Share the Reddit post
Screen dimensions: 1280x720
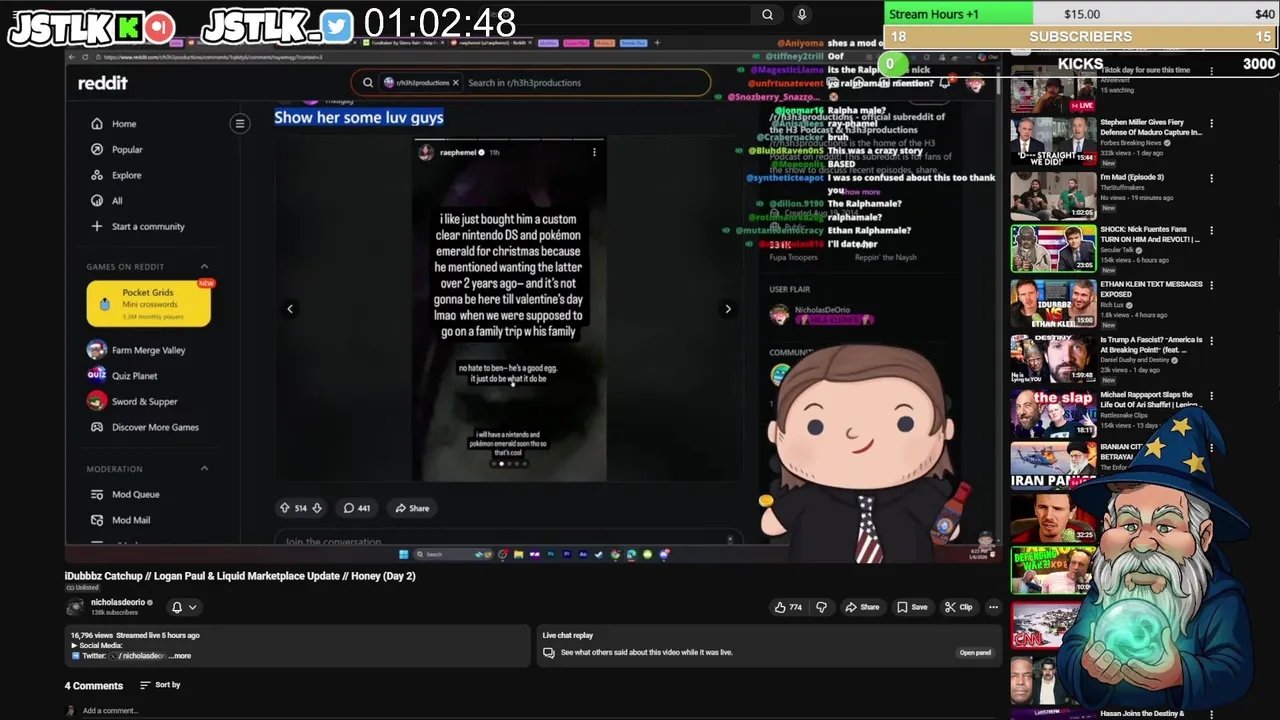pyautogui.click(x=412, y=508)
